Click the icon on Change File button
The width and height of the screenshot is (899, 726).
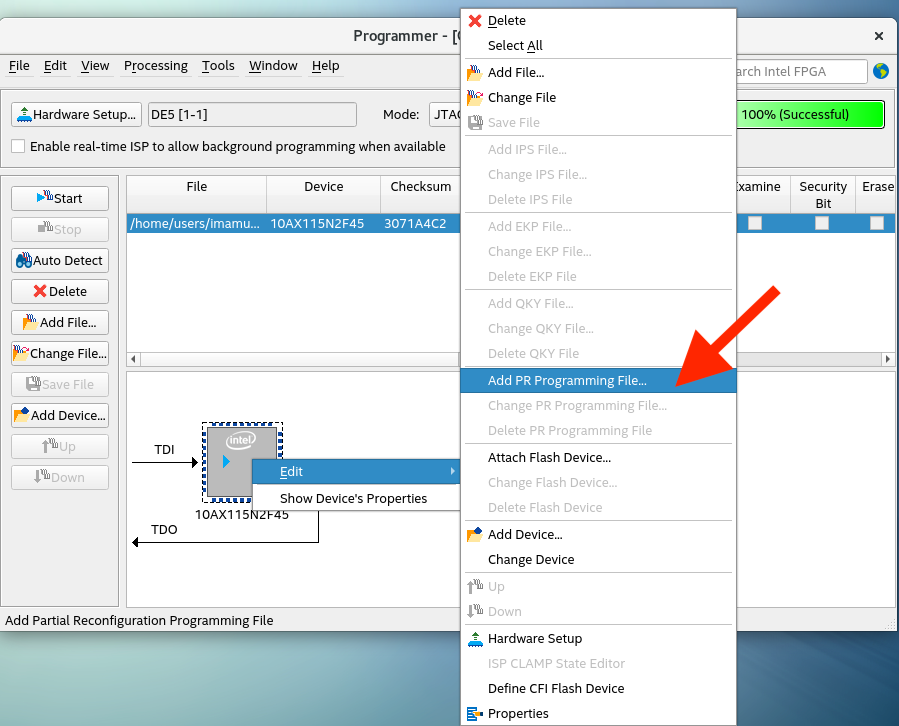(x=21, y=353)
